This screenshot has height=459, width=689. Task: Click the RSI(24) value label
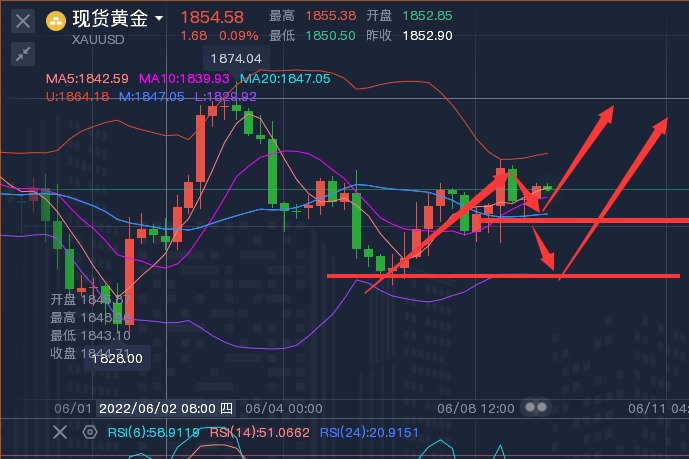367,432
